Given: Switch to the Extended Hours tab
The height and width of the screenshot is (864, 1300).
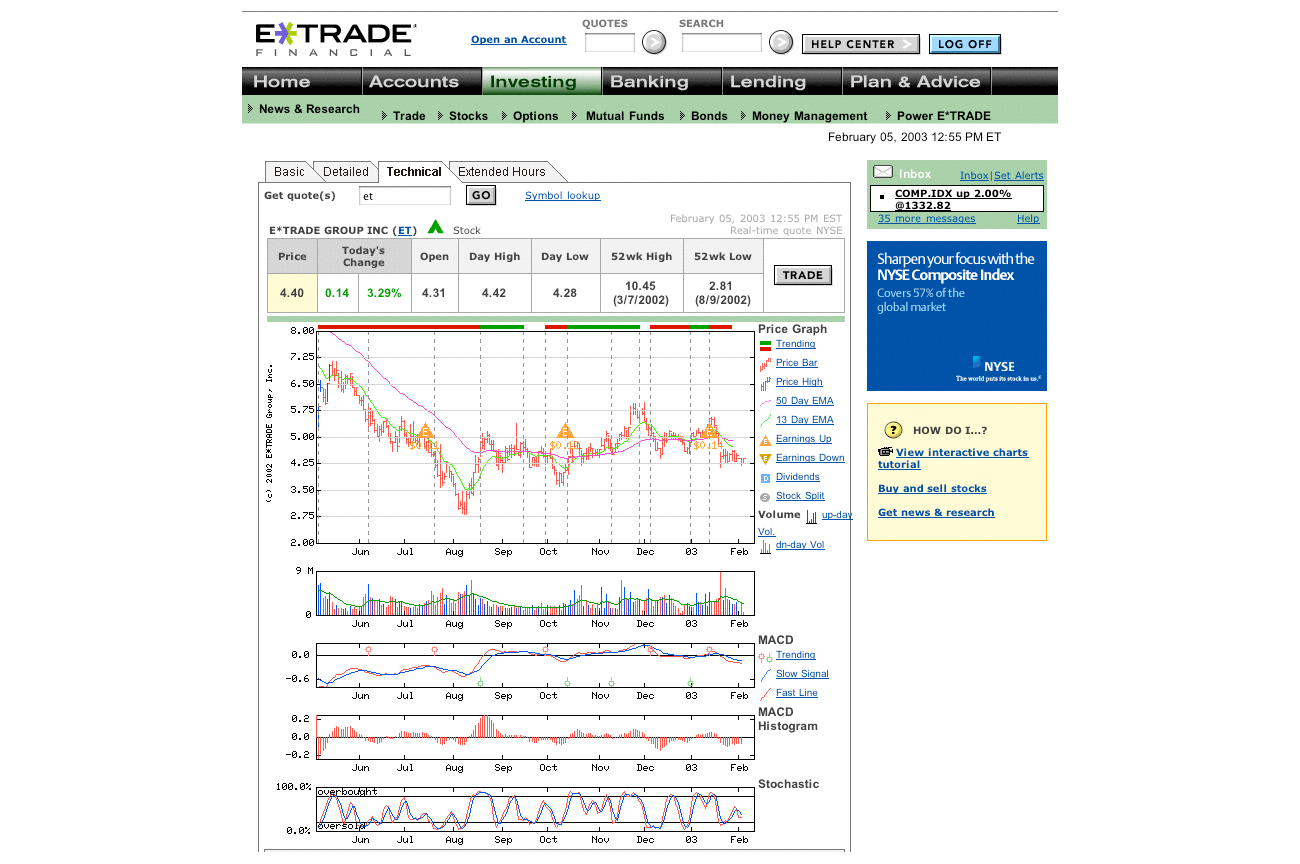Looking at the screenshot, I should click(x=502, y=172).
